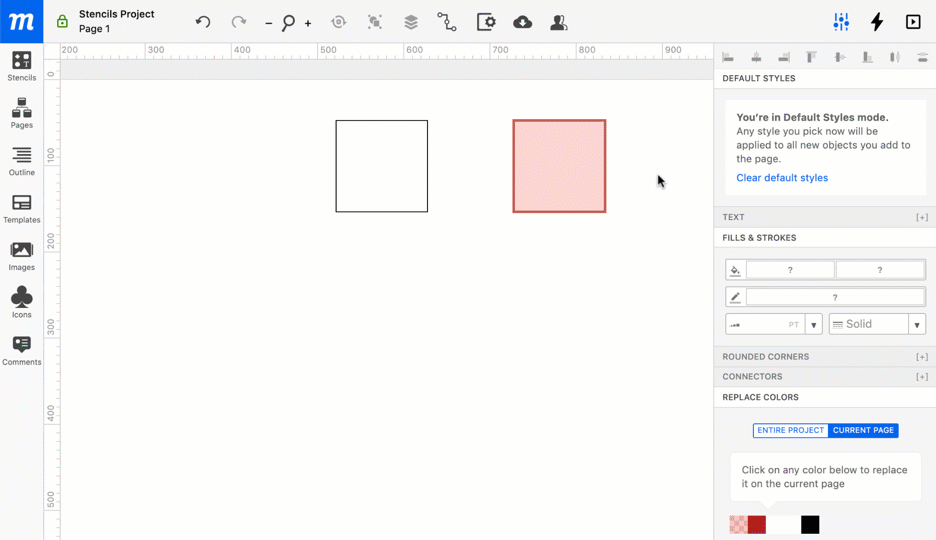Click the undo arrow icon
Screen dimensions: 936x540
203,22
